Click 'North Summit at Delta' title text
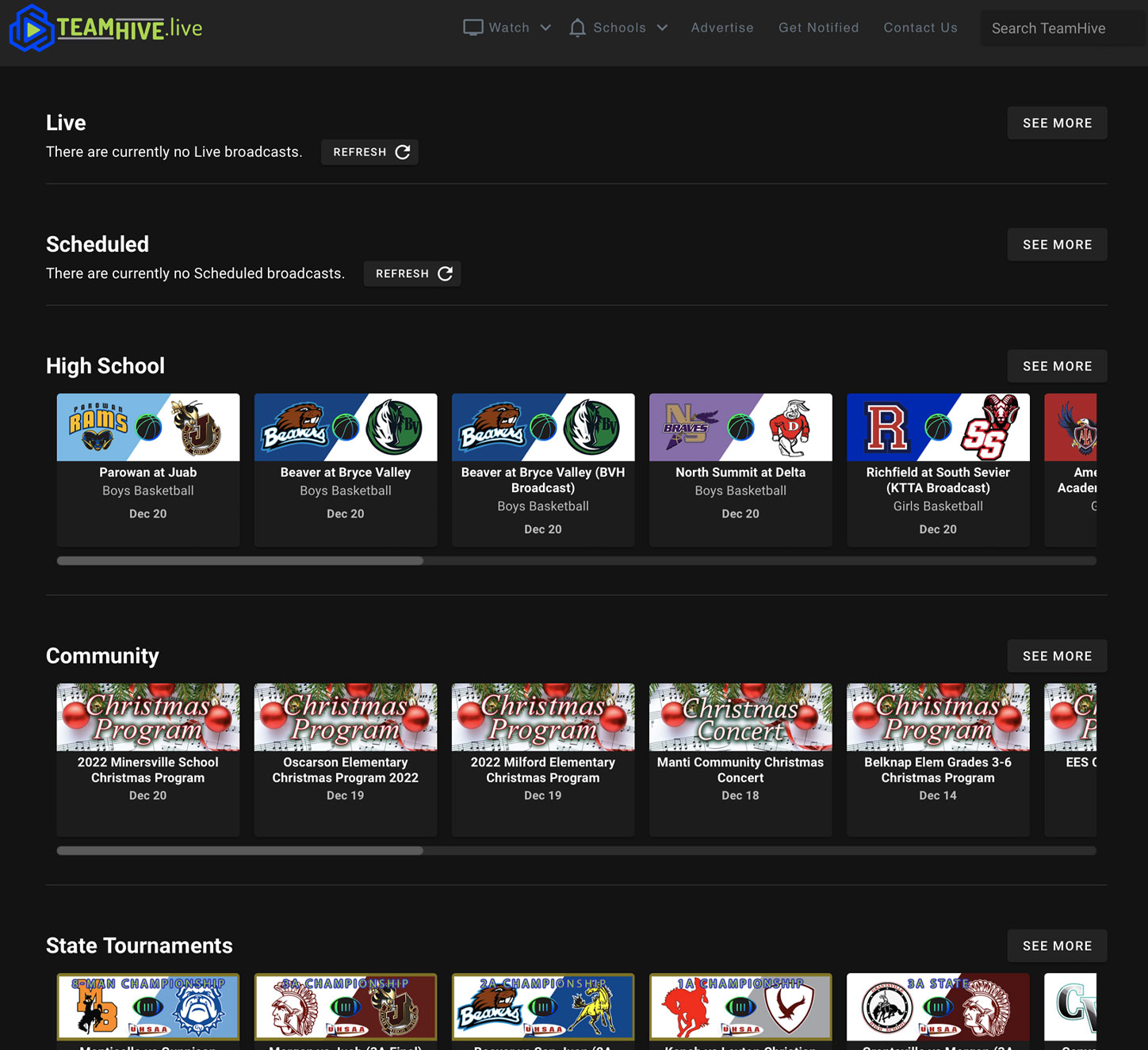Viewport: 1148px width, 1050px height. point(740,472)
